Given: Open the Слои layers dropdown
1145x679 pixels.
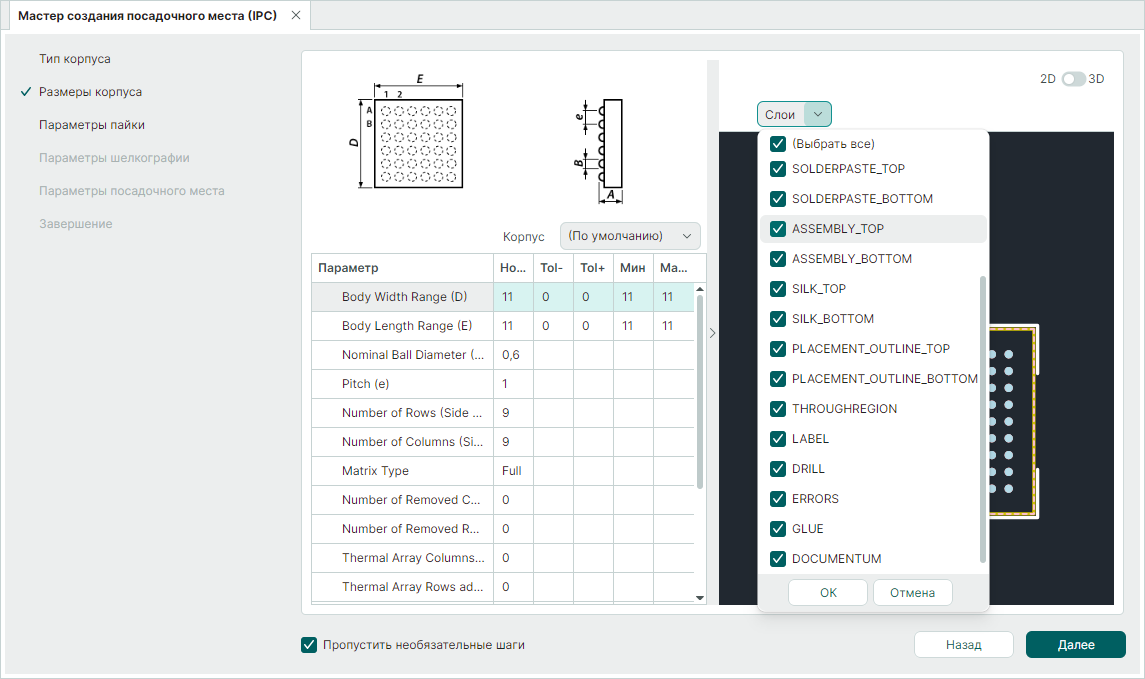Looking at the screenshot, I should [794, 115].
